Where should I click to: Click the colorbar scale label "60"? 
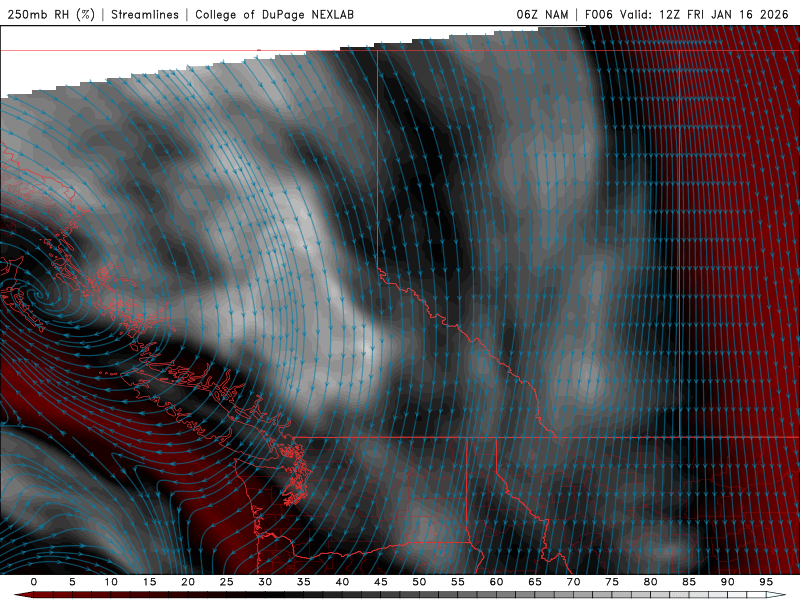[x=496, y=582]
